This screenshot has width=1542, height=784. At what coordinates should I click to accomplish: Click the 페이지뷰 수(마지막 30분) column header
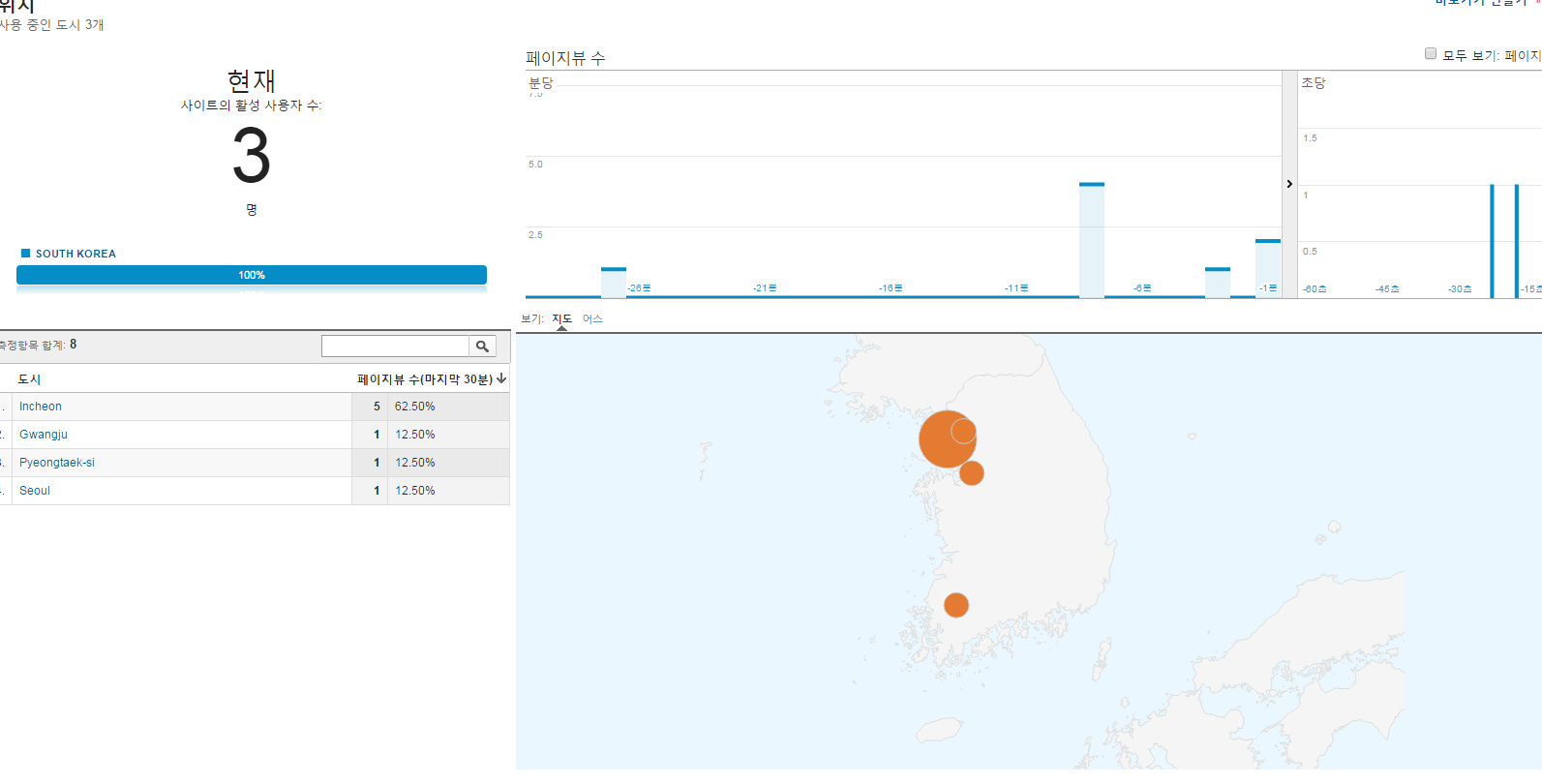[x=424, y=379]
